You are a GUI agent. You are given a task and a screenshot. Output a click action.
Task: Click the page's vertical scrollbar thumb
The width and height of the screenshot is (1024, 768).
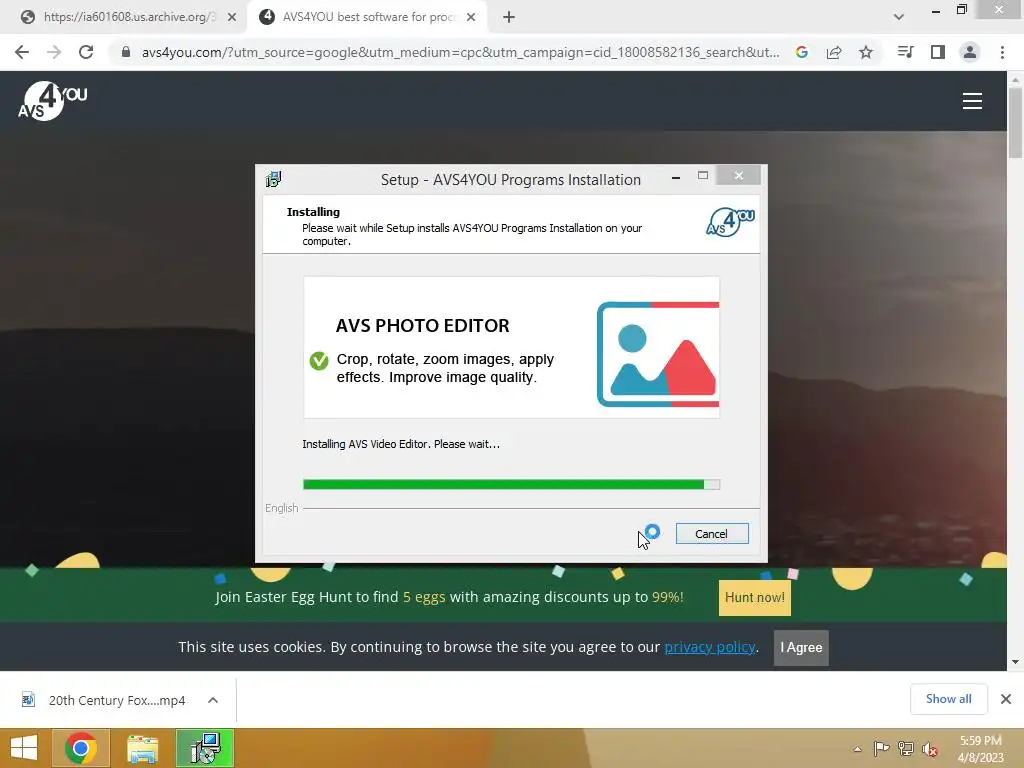(x=1015, y=123)
